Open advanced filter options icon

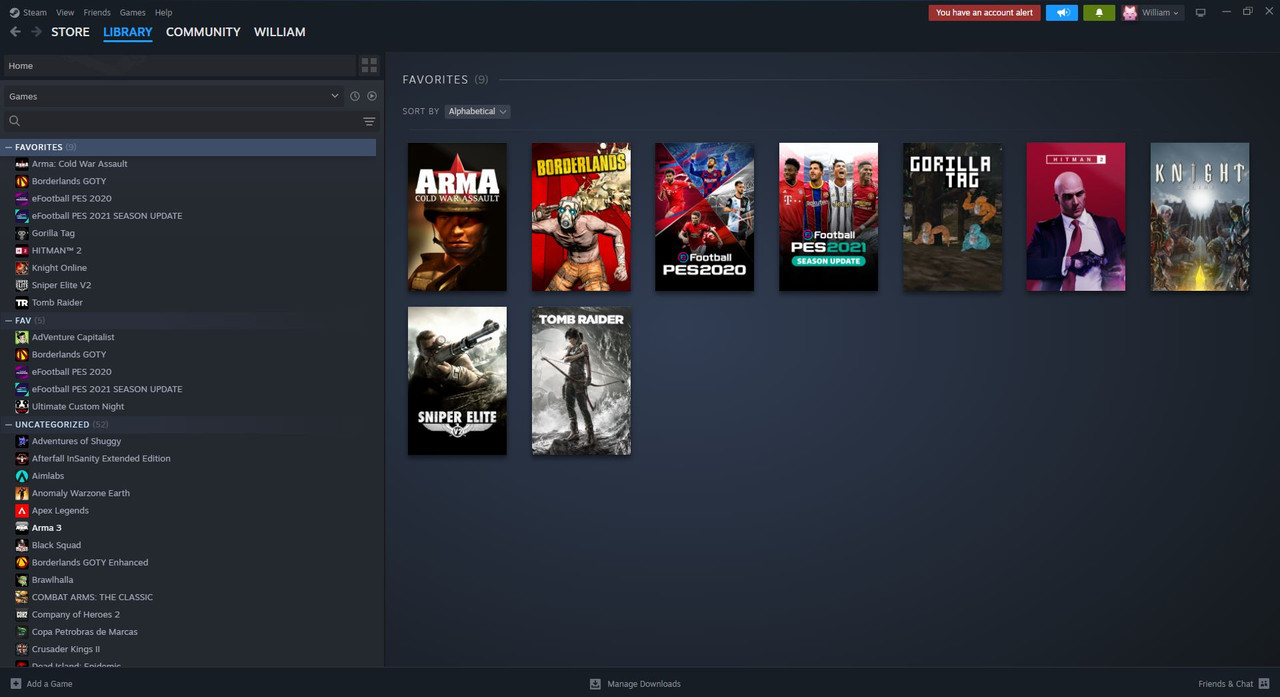[x=369, y=121]
